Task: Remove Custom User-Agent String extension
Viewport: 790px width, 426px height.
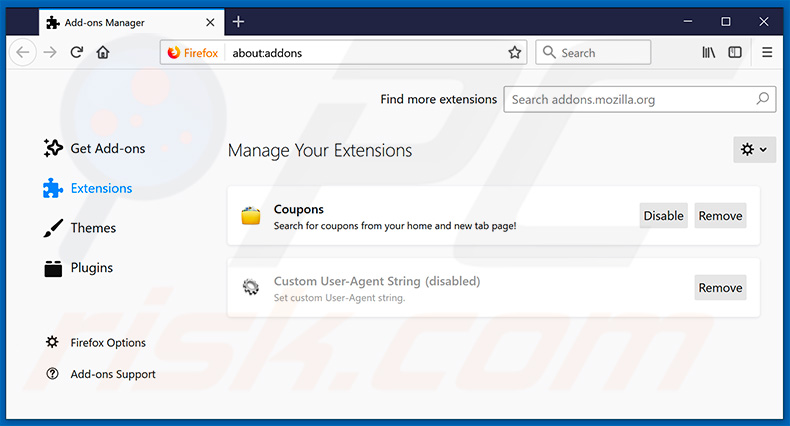Action: pyautogui.click(x=720, y=288)
